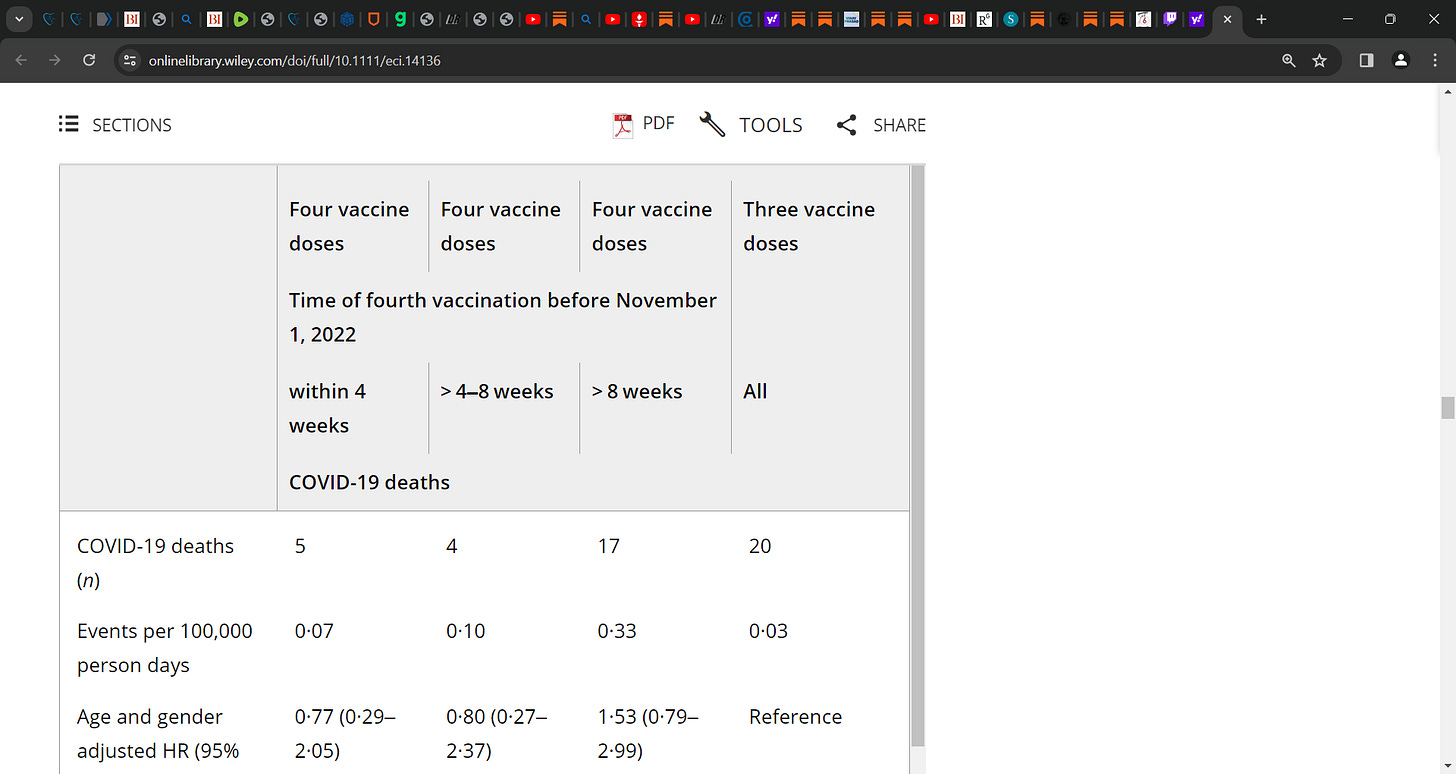Switch to the ResearchGate RG tab
The image size is (1456, 774).
point(984,19)
